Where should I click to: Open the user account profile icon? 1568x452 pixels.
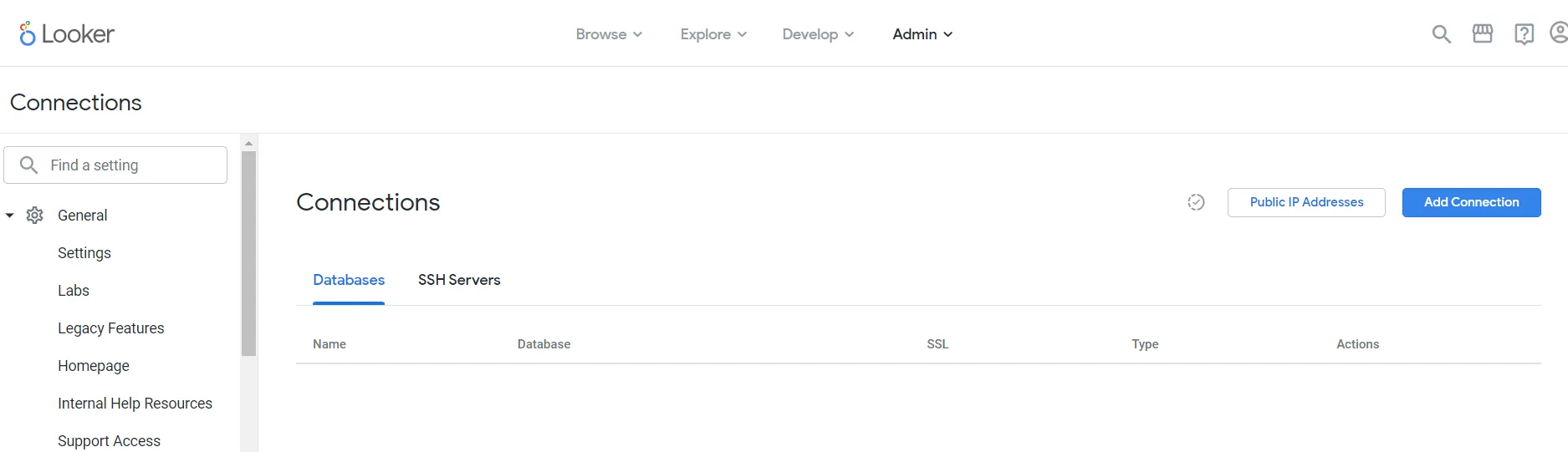pyautogui.click(x=1559, y=33)
